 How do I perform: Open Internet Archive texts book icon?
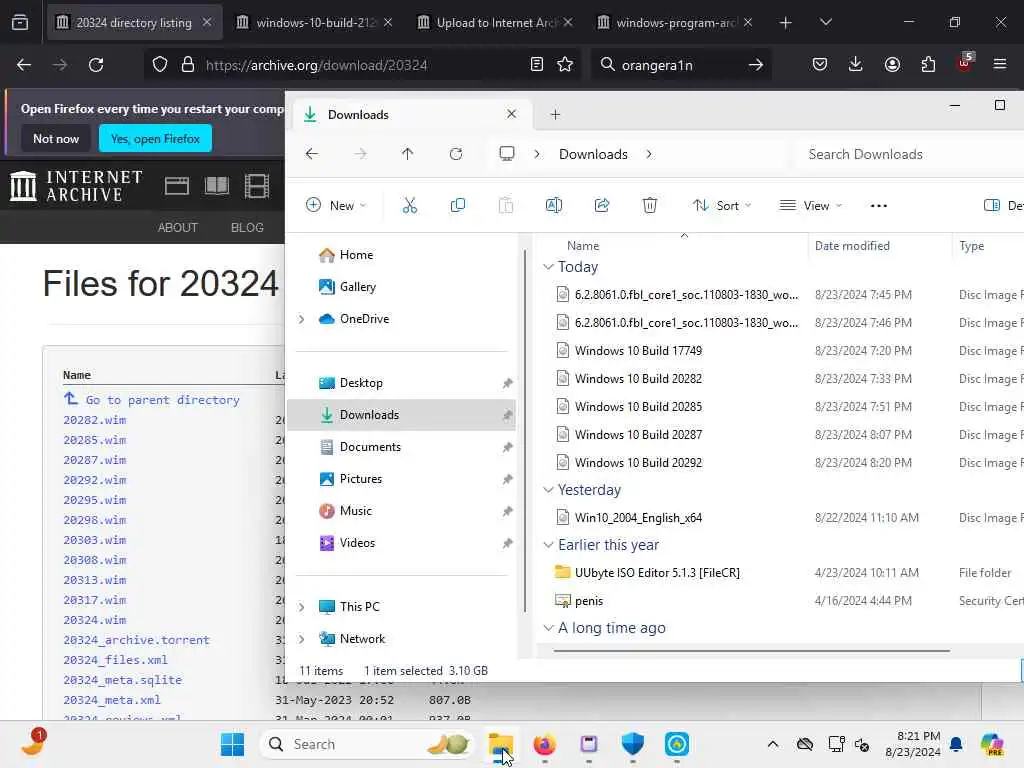217,187
